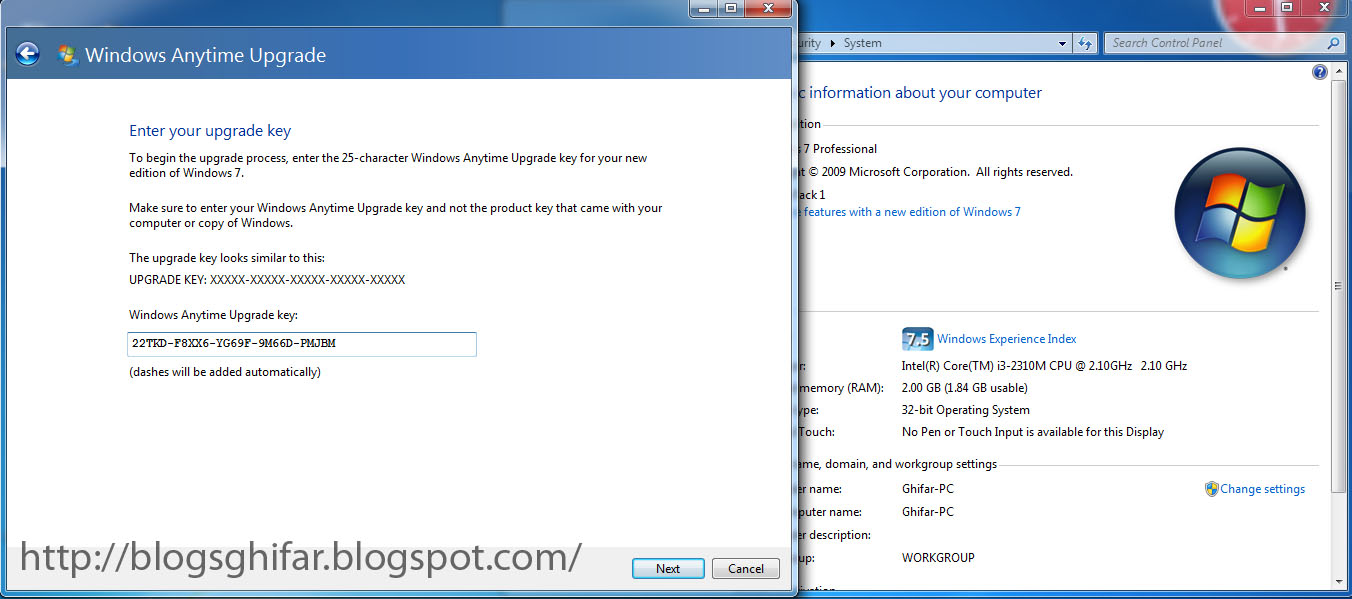Click the Enter your upgrade key heading
This screenshot has width=1352, height=599.
[210, 131]
